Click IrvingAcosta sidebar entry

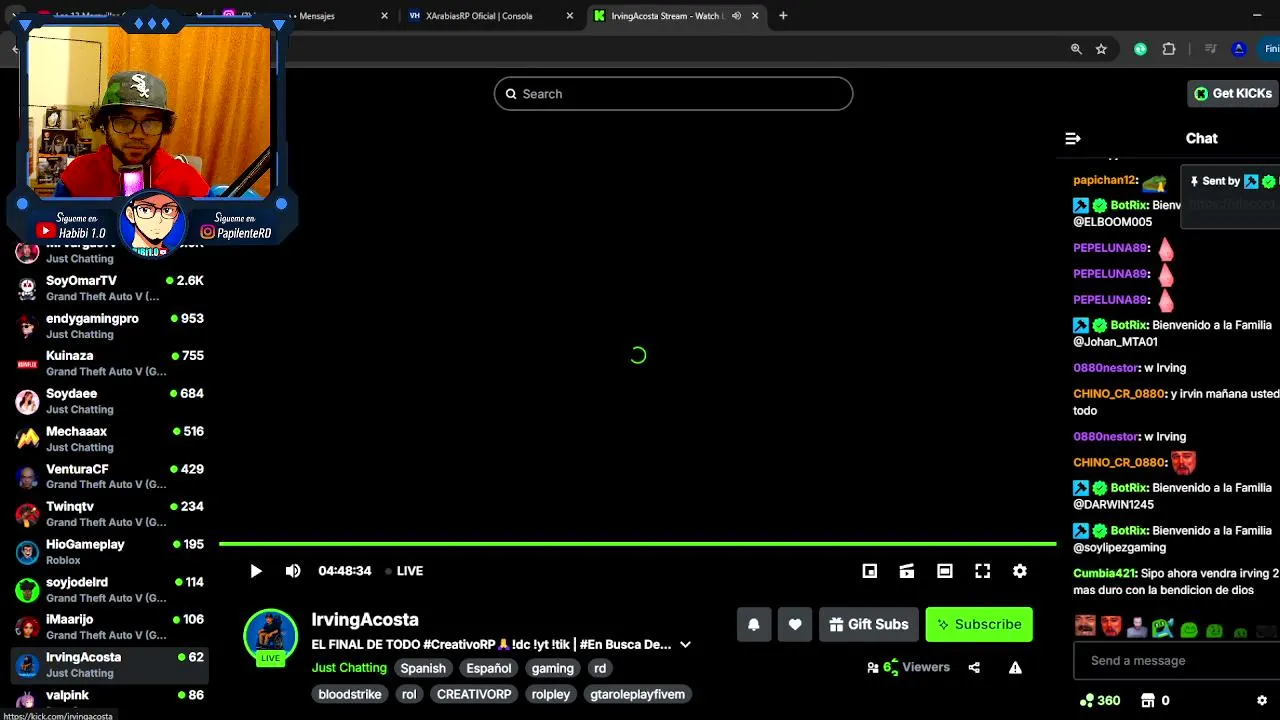click(110, 665)
